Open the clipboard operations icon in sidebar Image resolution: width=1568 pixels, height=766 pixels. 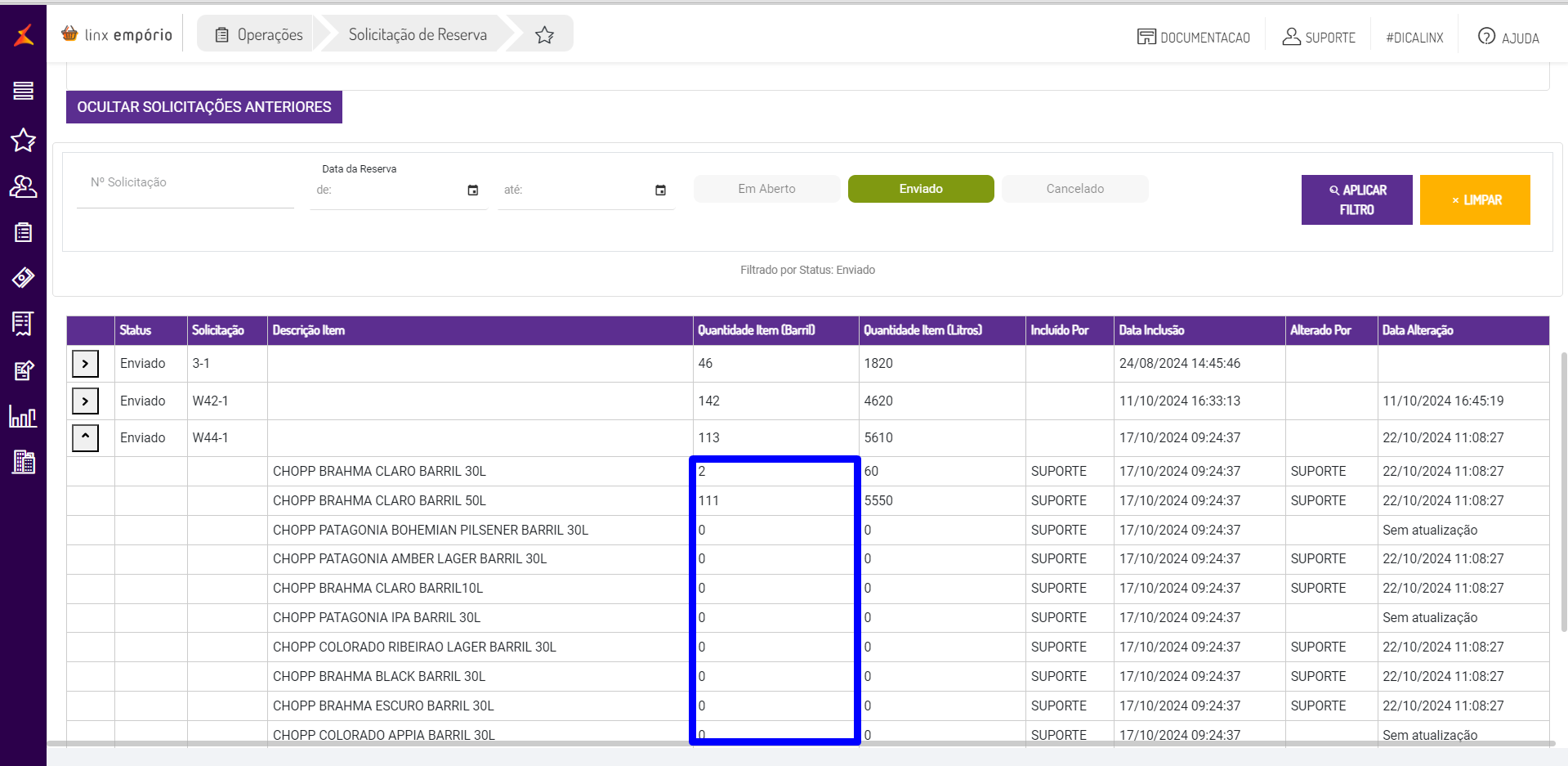tap(23, 232)
